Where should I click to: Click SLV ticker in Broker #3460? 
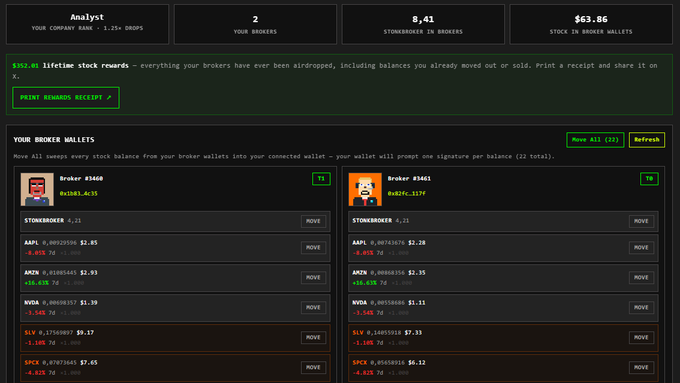coord(29,332)
